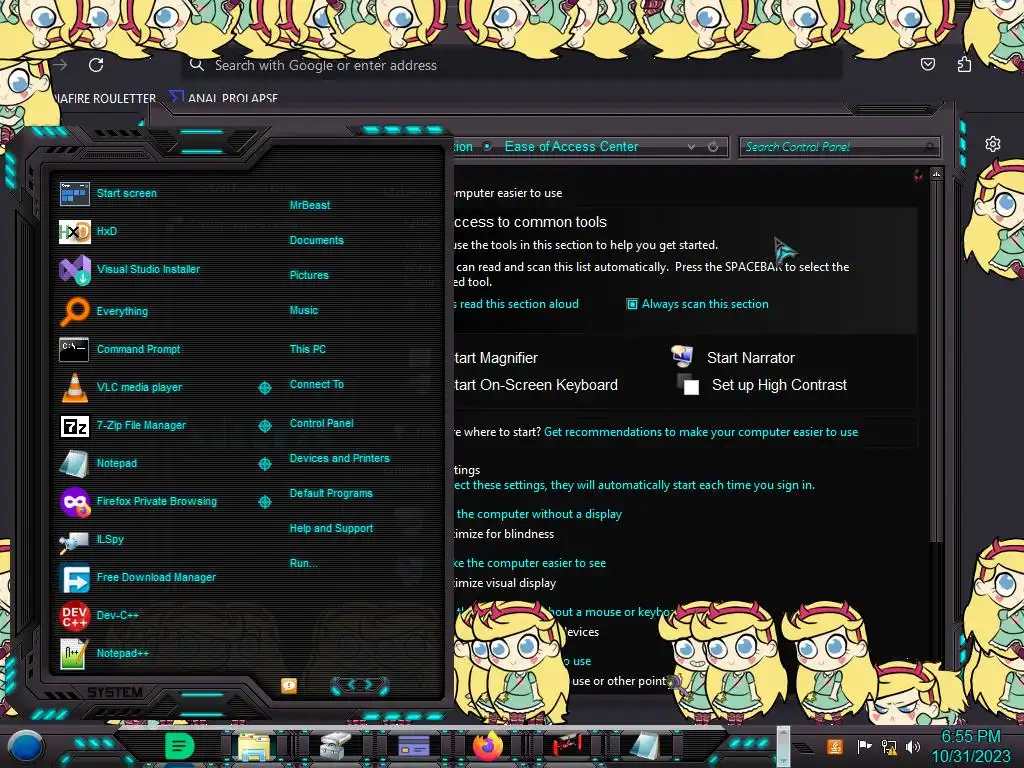Click the start menu All Programs arrows
Viewport: 1024px width, 768px height.
359,685
